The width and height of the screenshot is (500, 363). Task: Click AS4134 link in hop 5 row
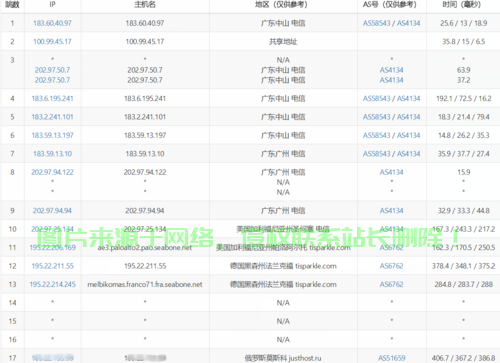(408, 117)
